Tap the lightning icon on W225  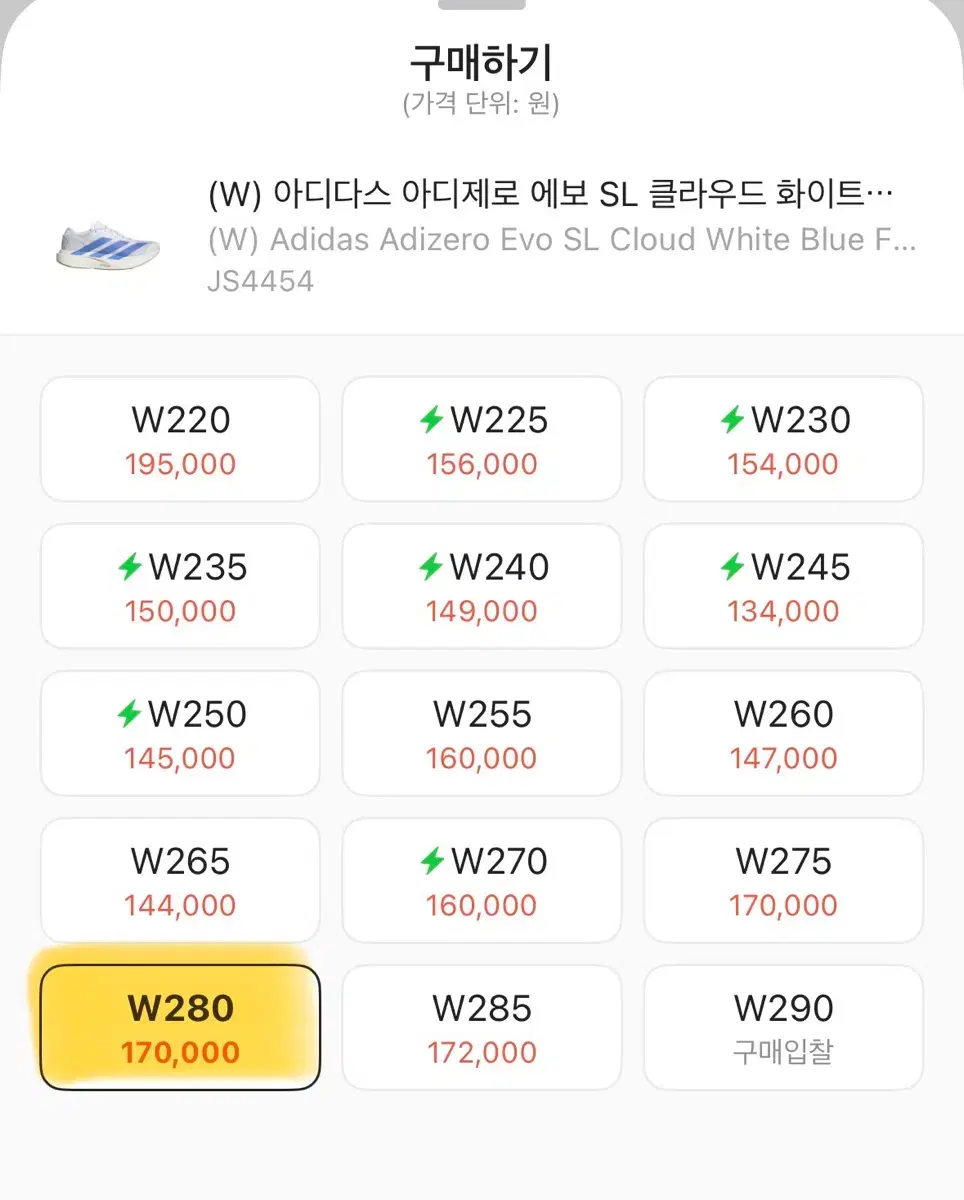[431, 421]
